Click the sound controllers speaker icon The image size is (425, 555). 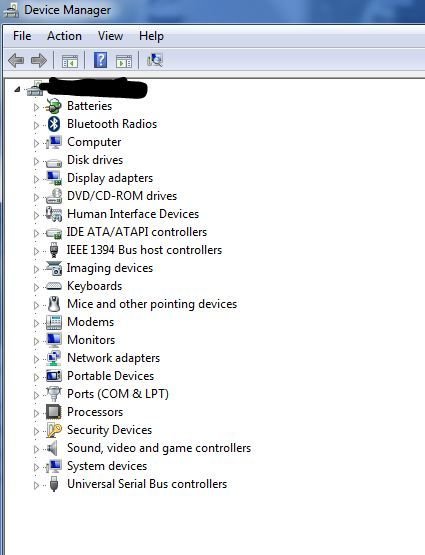pos(52,448)
